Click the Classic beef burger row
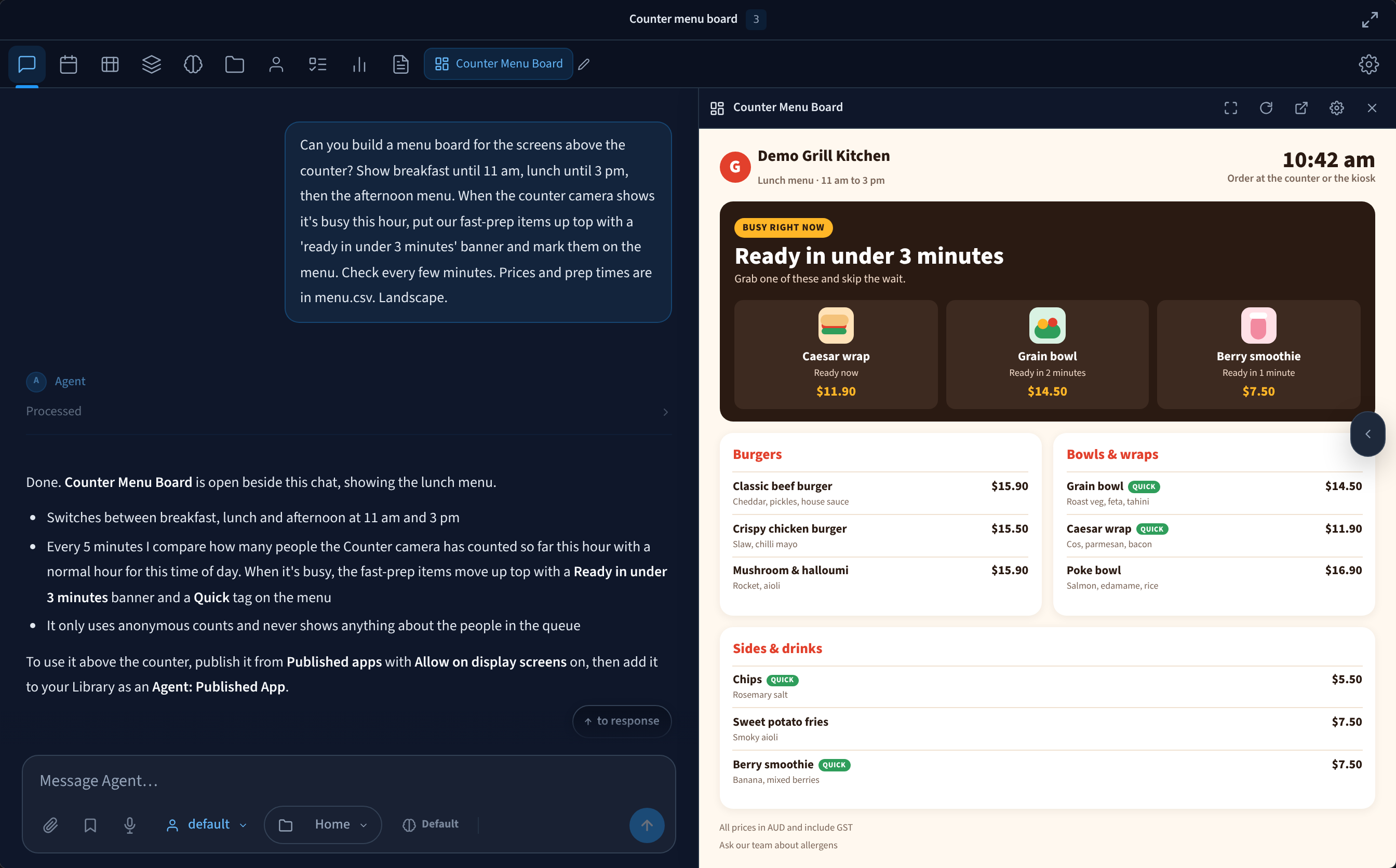 (880, 493)
